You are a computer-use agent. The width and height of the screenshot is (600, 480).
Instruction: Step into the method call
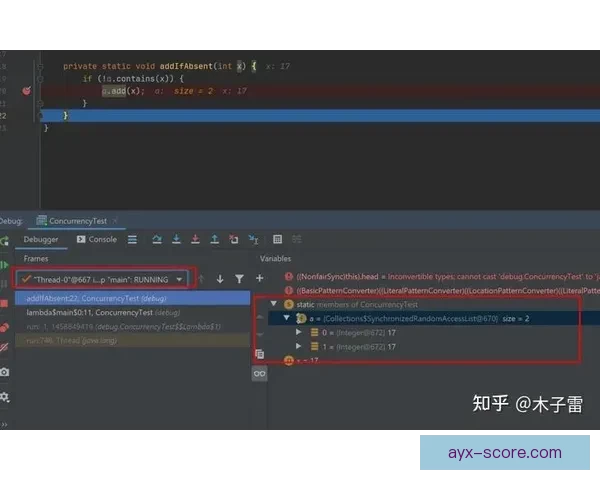176,240
